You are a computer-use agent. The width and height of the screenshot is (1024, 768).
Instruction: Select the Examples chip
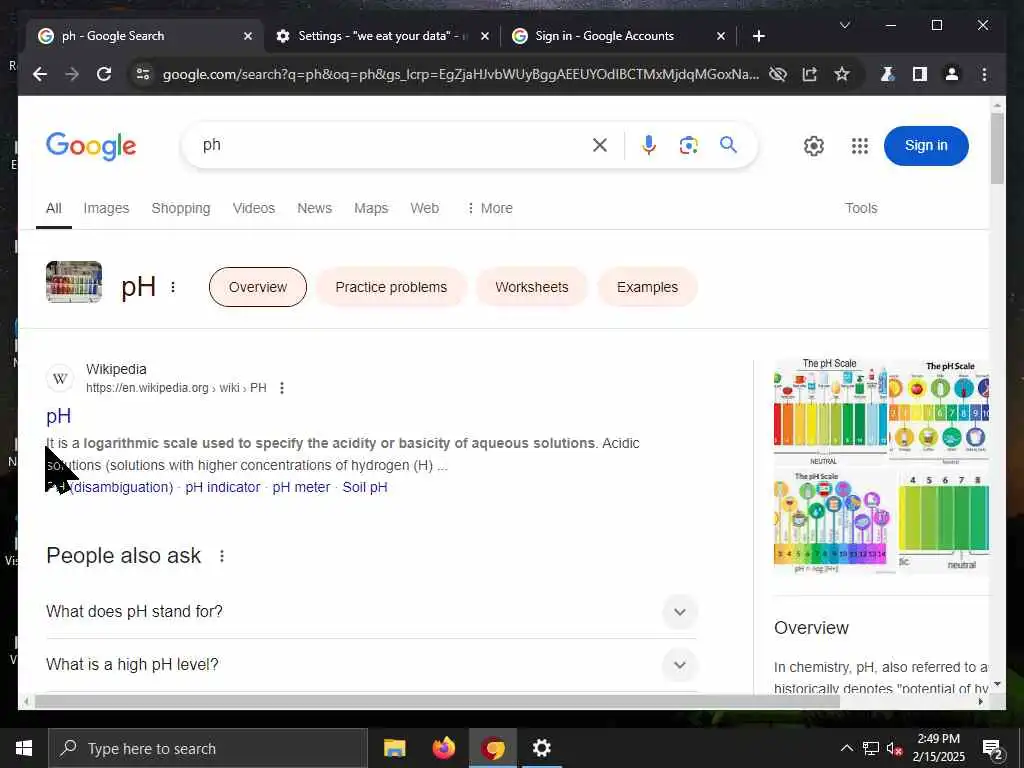pos(647,287)
